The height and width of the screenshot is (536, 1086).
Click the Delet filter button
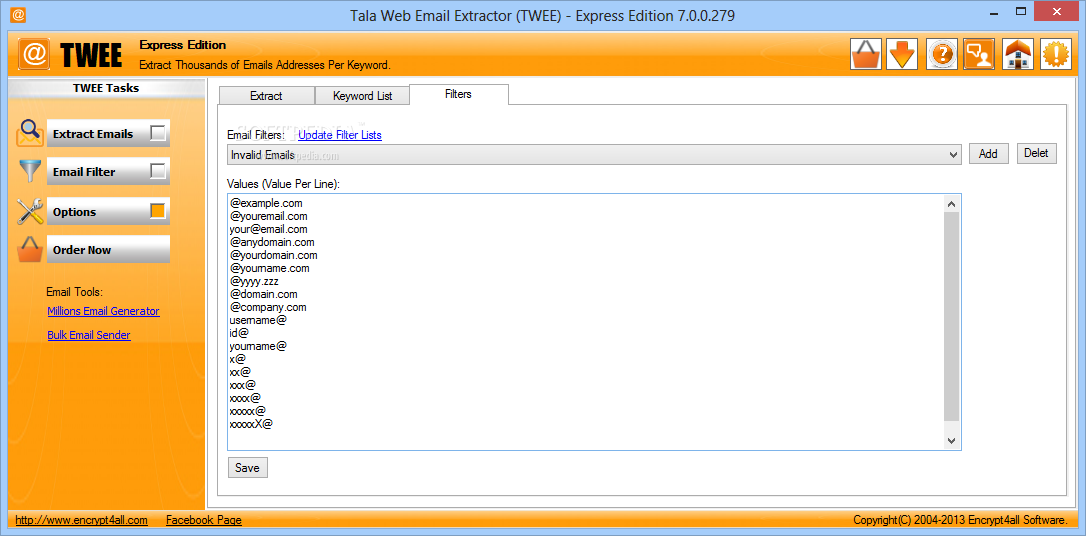coord(1036,153)
